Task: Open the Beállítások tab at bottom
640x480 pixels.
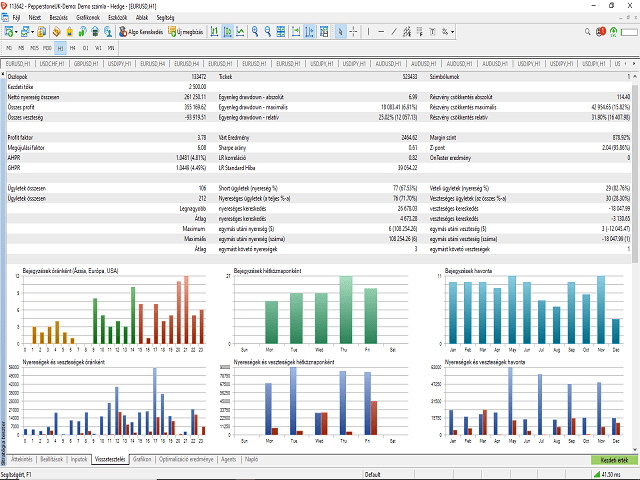Action: 52,459
